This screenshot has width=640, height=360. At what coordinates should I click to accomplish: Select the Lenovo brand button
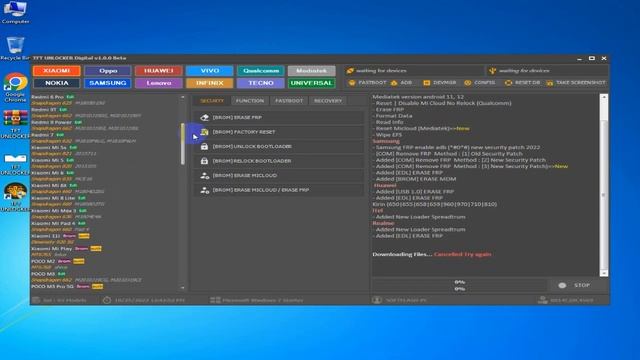click(x=159, y=83)
